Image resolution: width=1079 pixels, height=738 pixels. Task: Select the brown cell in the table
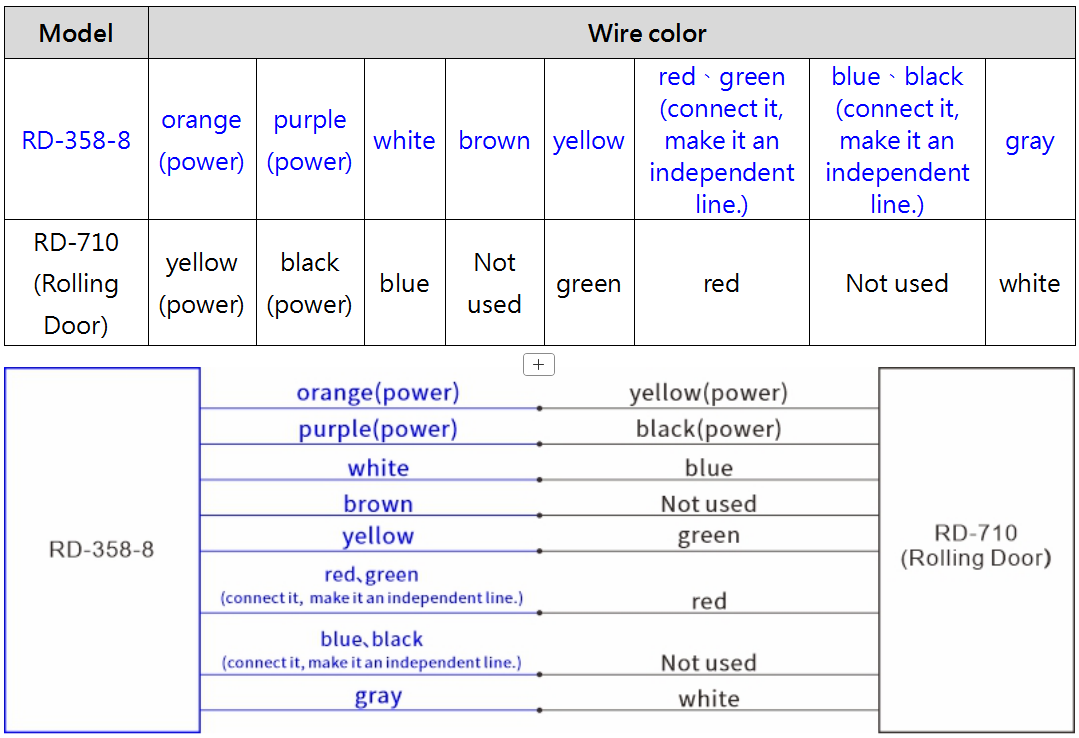(x=494, y=140)
